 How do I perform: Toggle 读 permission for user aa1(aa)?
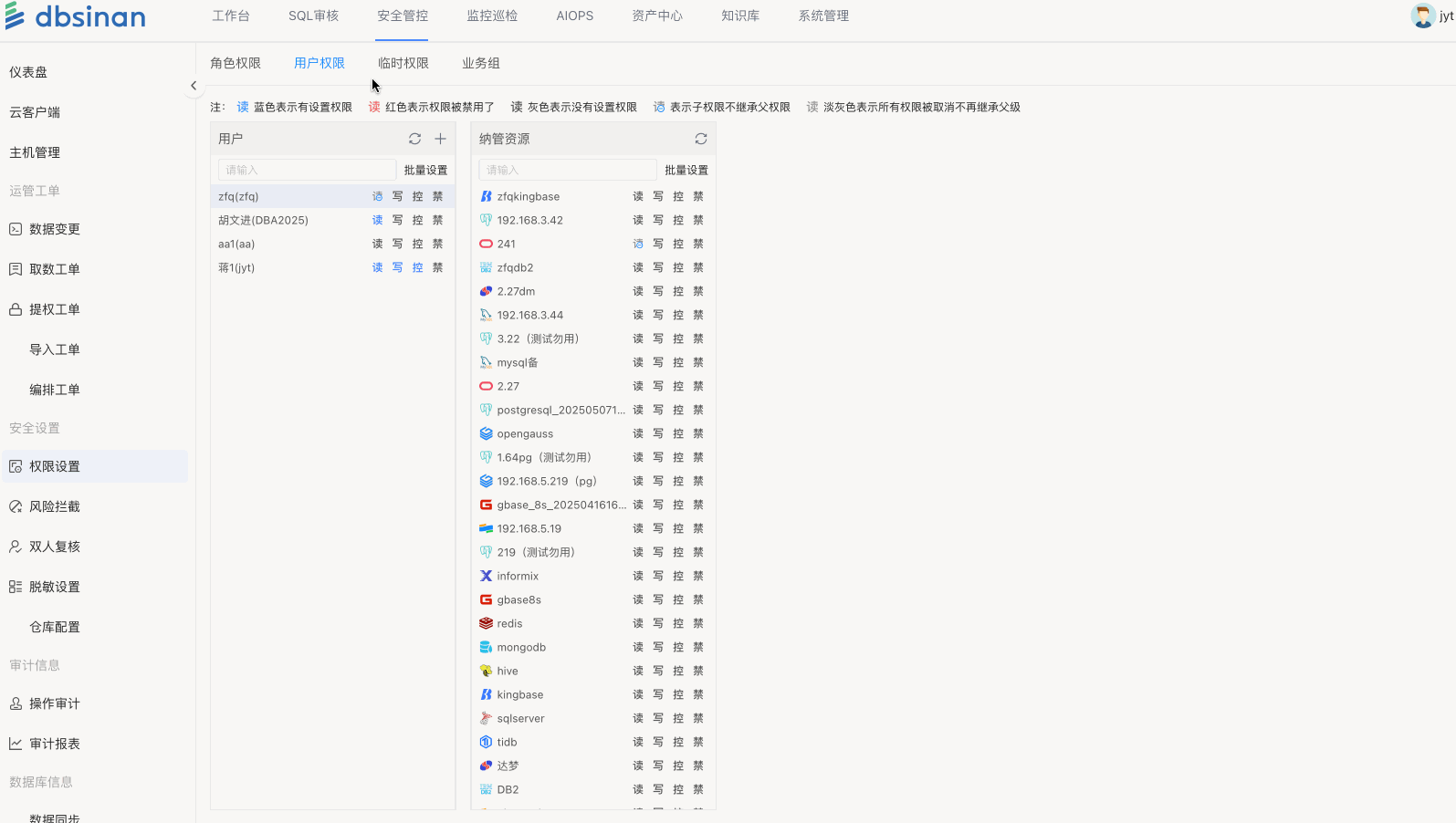[377, 244]
